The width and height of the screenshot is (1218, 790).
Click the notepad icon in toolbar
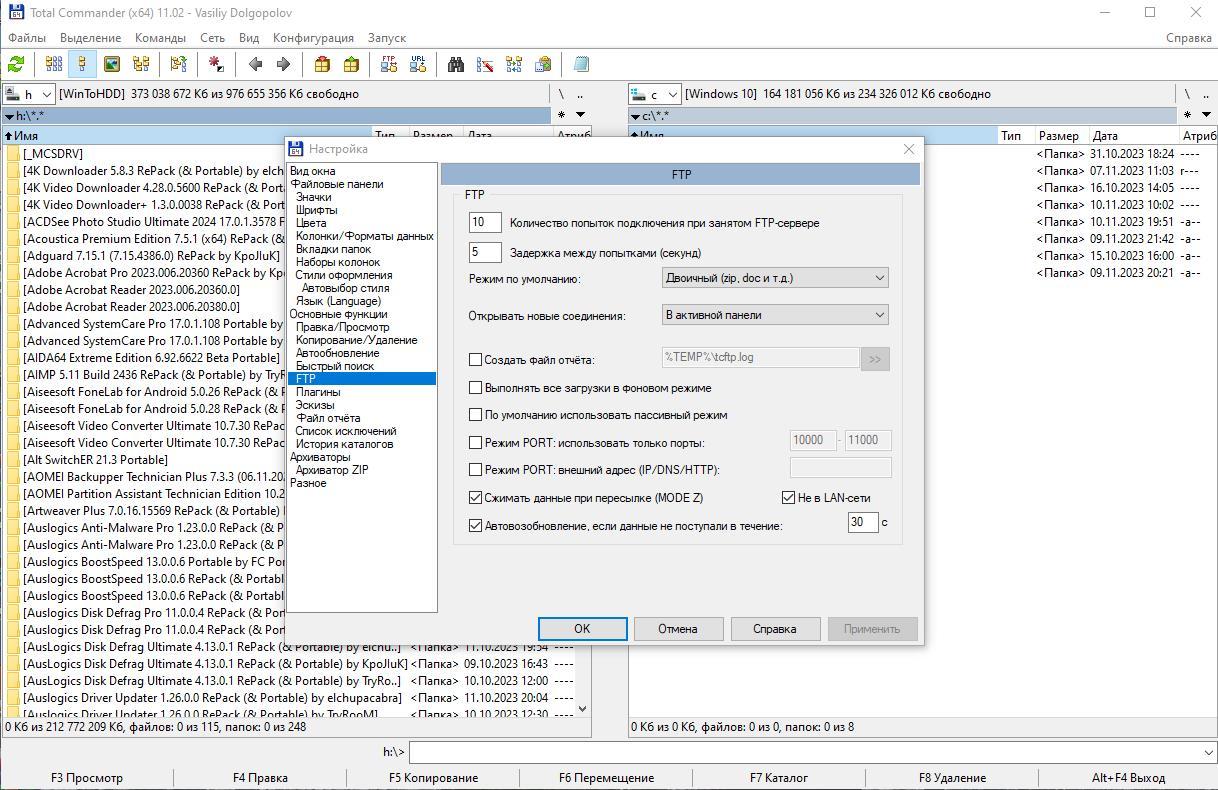tap(581, 64)
